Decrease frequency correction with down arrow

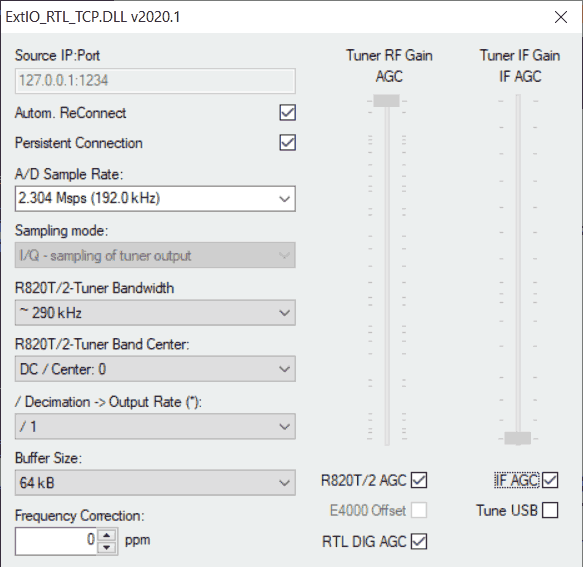[107, 547]
